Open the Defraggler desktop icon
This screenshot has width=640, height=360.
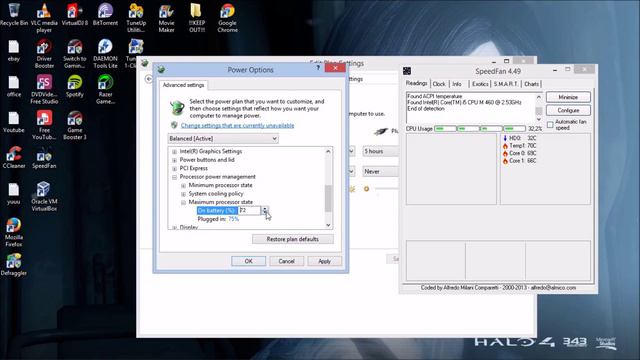pos(14,264)
